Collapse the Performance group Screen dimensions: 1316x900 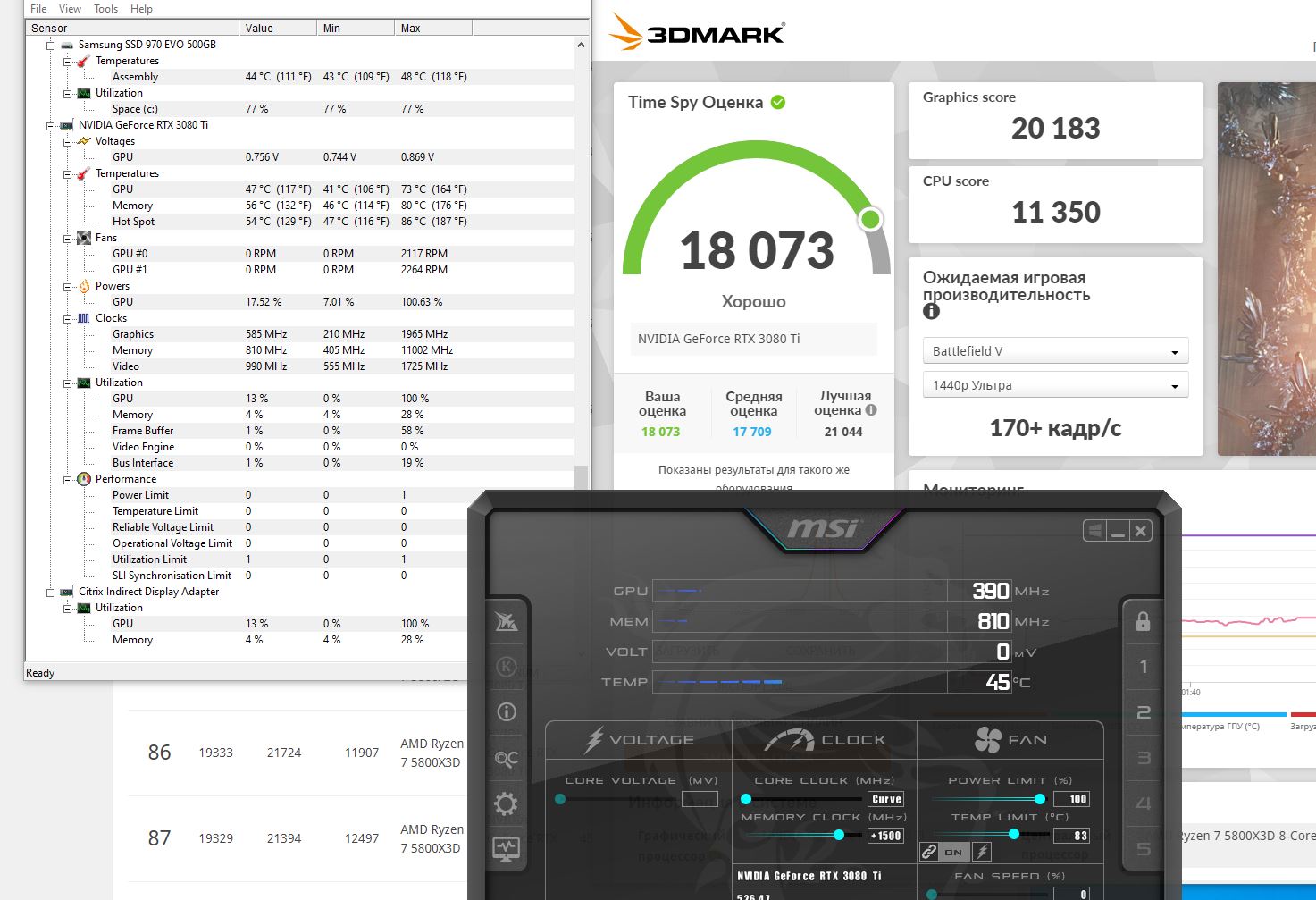point(68,479)
